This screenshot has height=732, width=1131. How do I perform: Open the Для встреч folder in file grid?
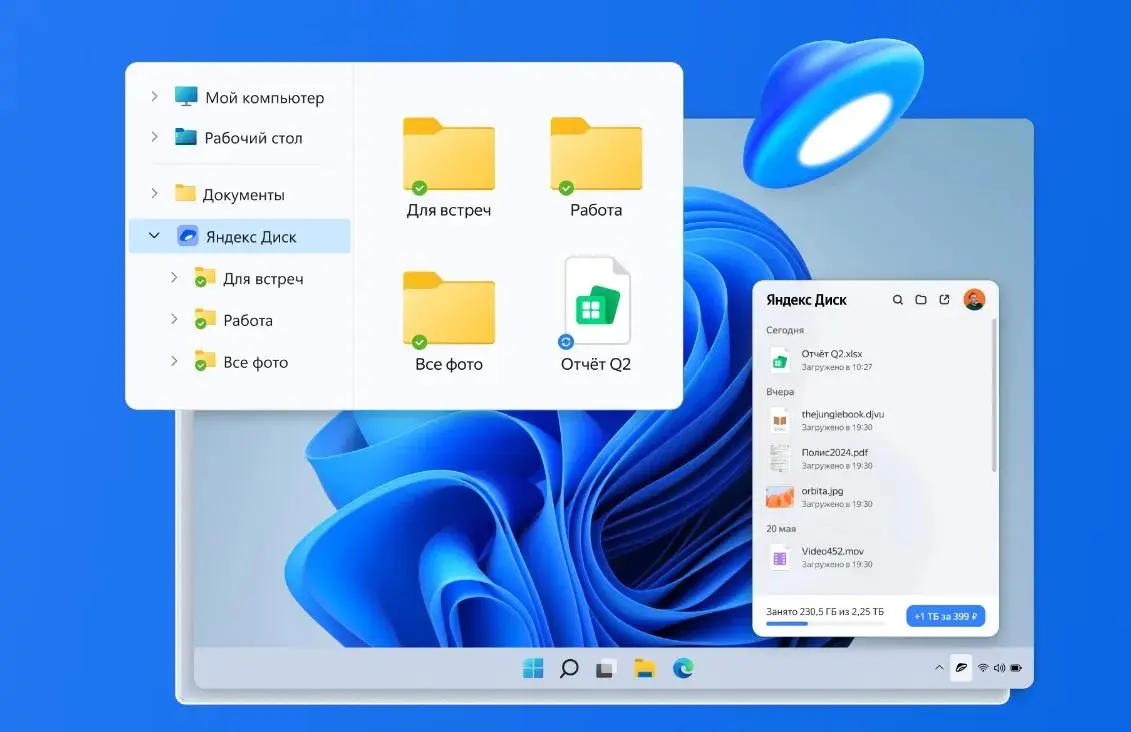pos(449,156)
